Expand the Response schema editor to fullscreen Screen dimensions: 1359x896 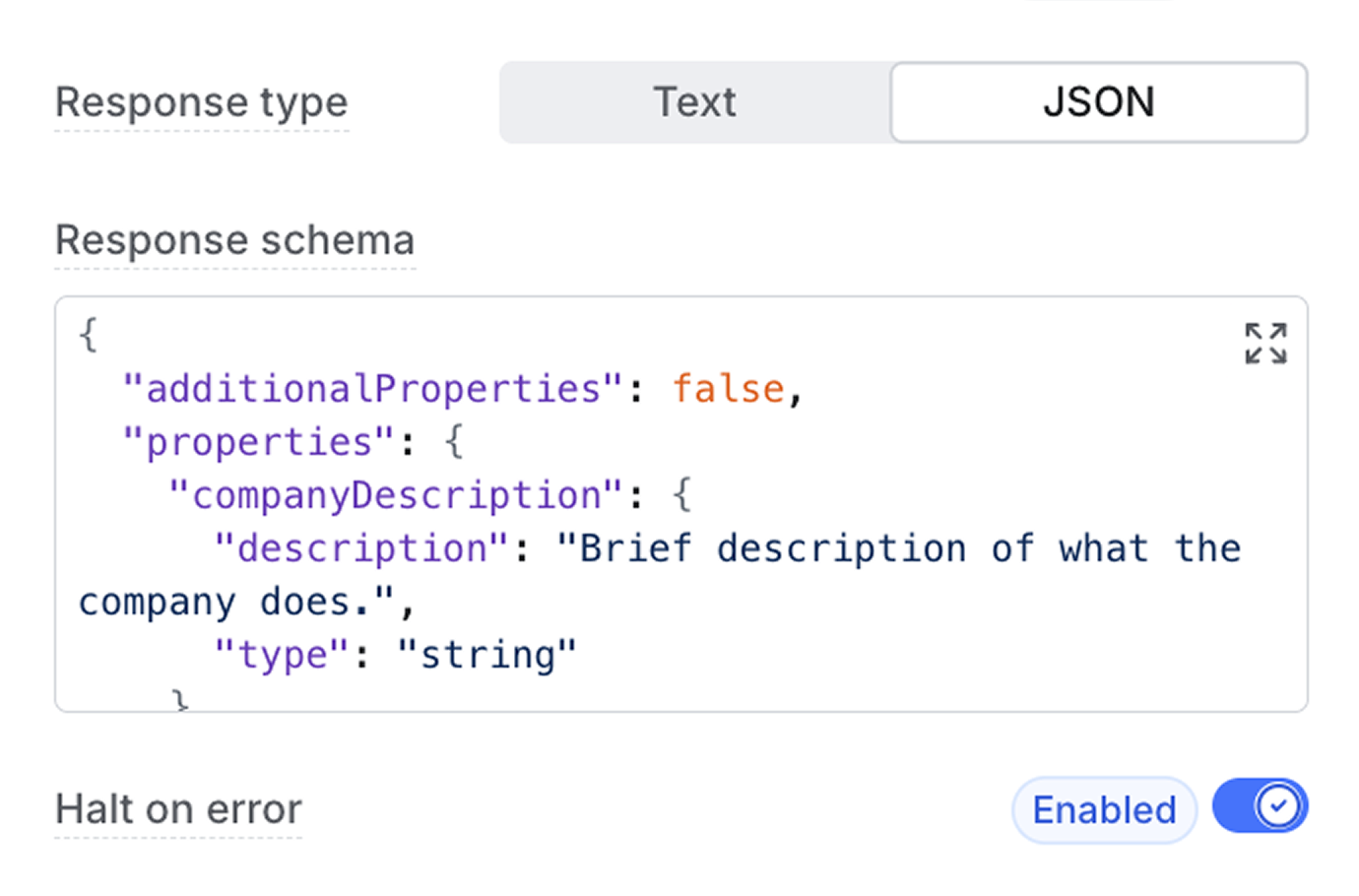click(x=1265, y=344)
